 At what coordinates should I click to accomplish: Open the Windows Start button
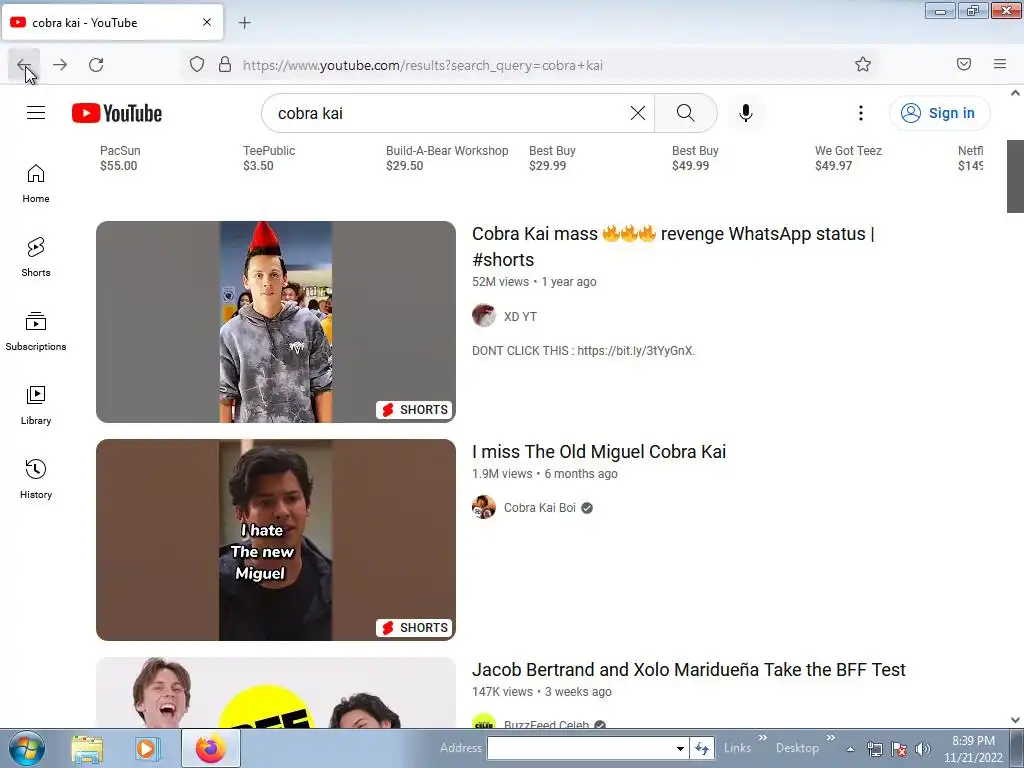coord(27,748)
